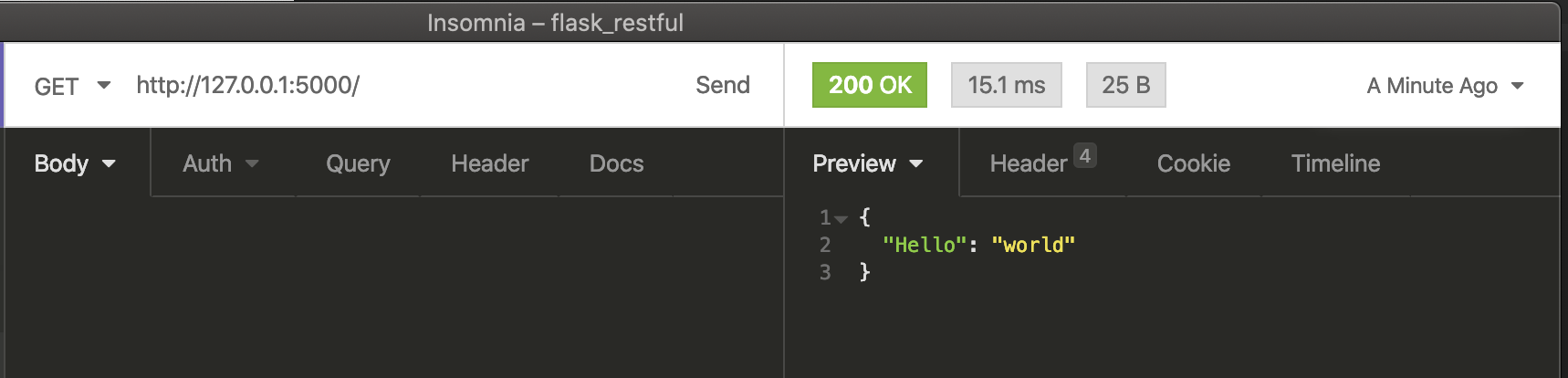This screenshot has width=1568, height=378.
Task: Click the "world" value in the response
Action: 1033,245
